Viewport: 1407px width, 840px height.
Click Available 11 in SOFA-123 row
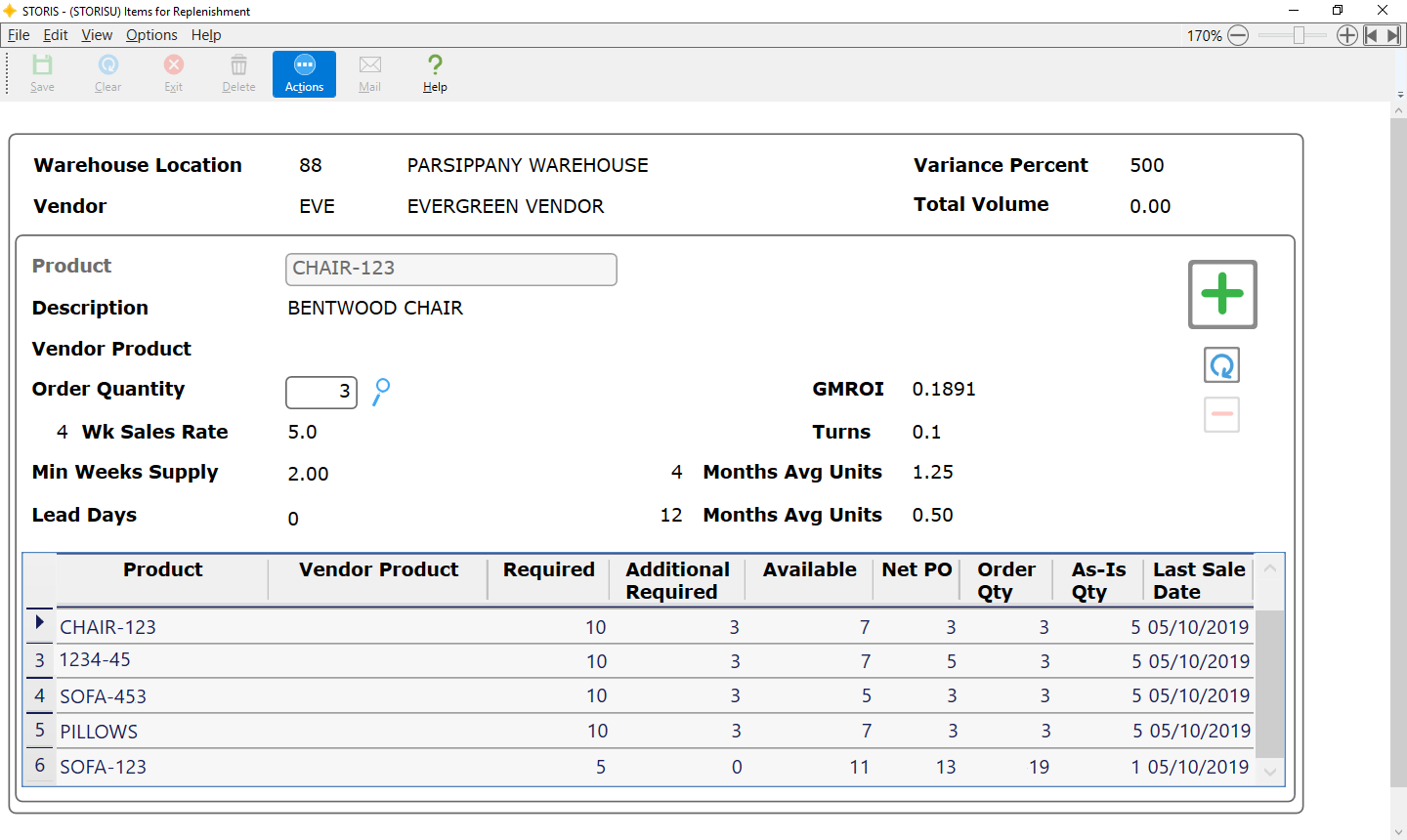[859, 767]
